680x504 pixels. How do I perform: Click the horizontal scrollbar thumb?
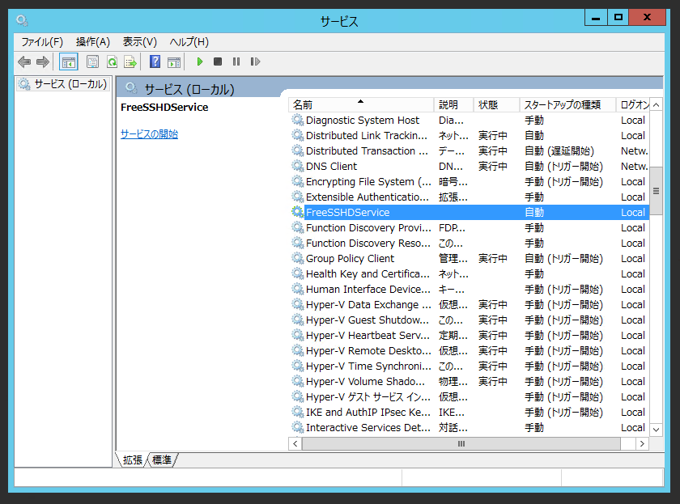[x=461, y=444]
